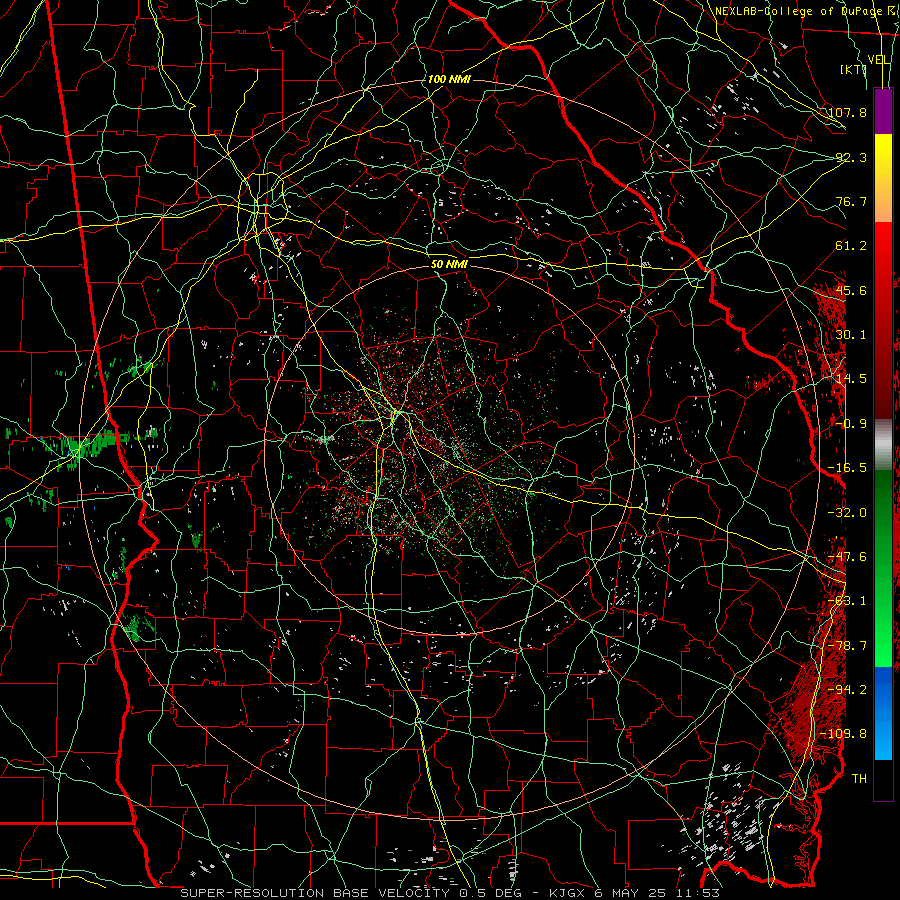Screen dimensions: 900x900
Task: Click the VEL label above the color scale
Action: tap(879, 60)
